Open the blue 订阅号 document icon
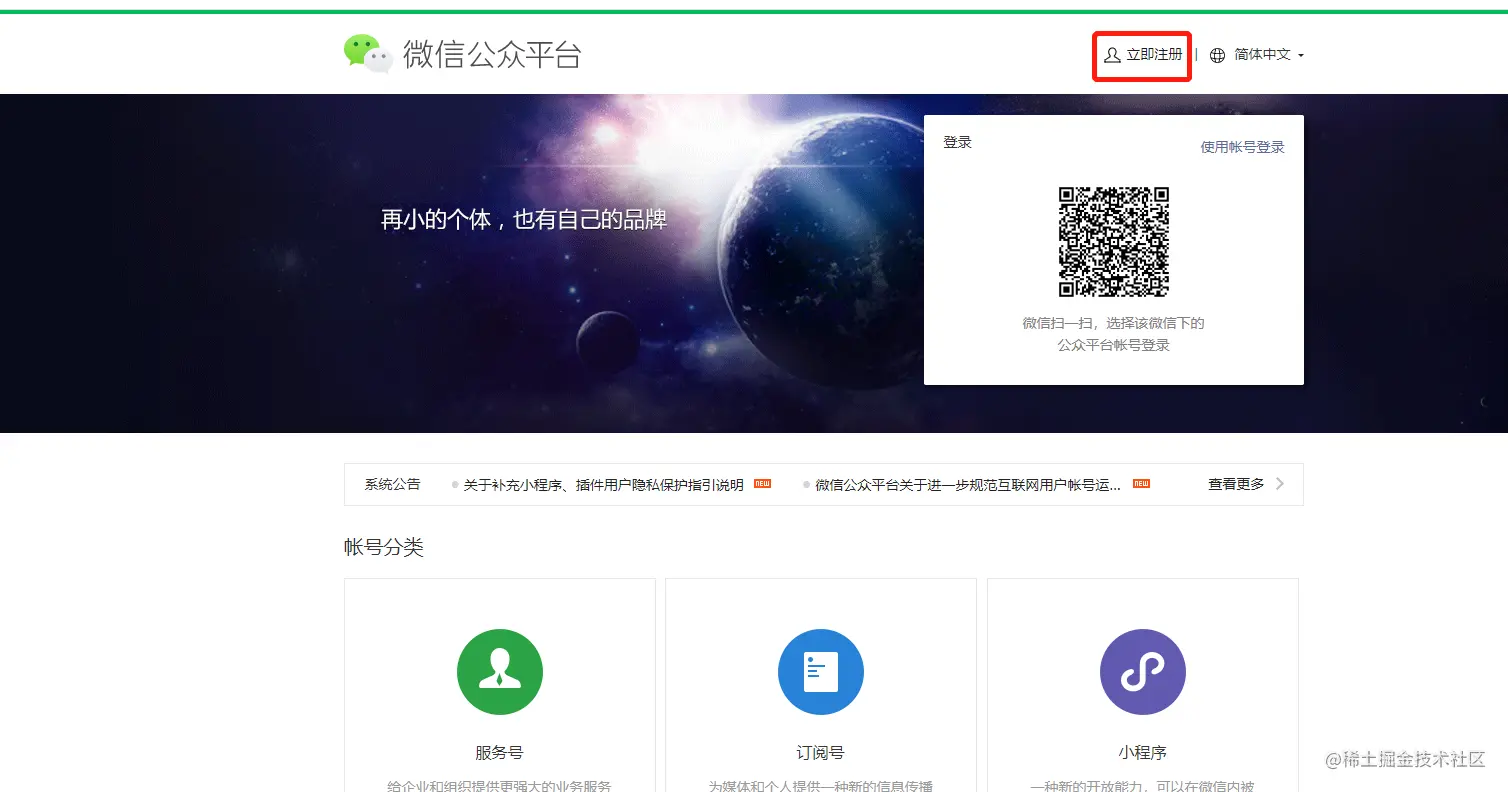 [x=821, y=672]
